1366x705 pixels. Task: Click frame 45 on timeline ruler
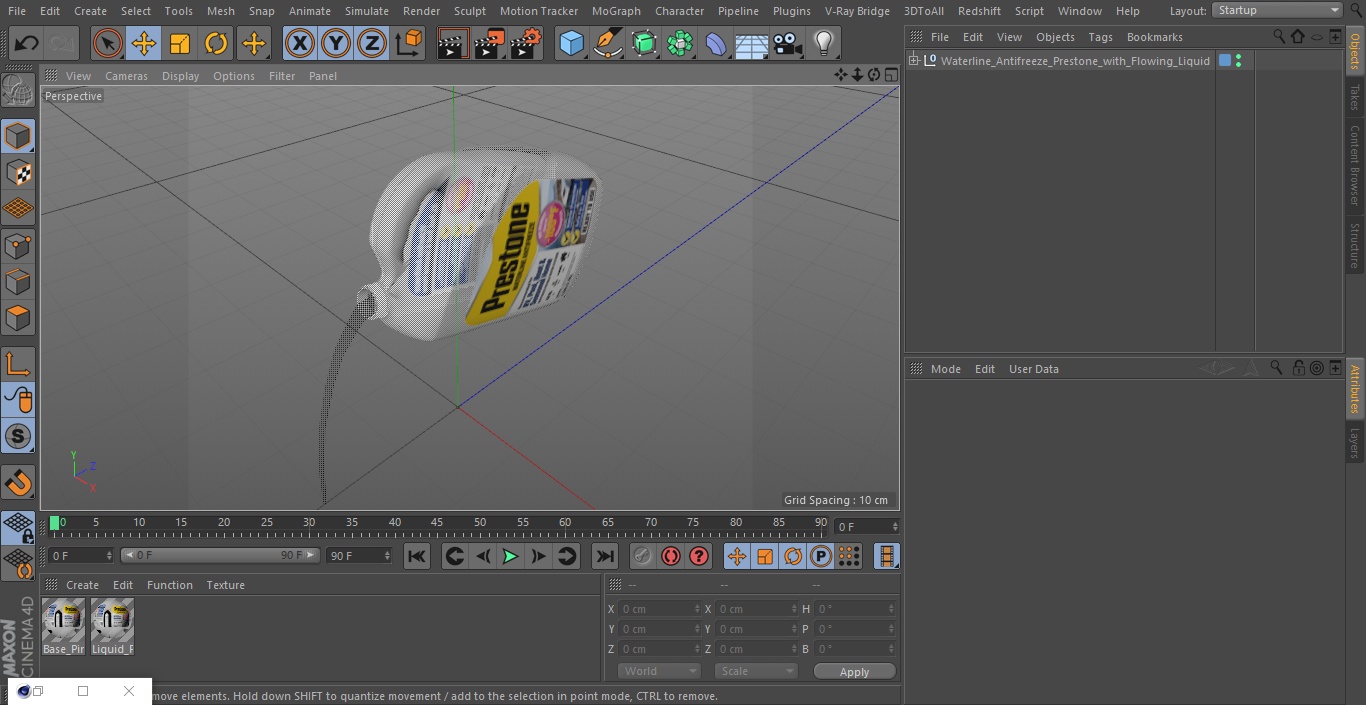click(x=437, y=523)
